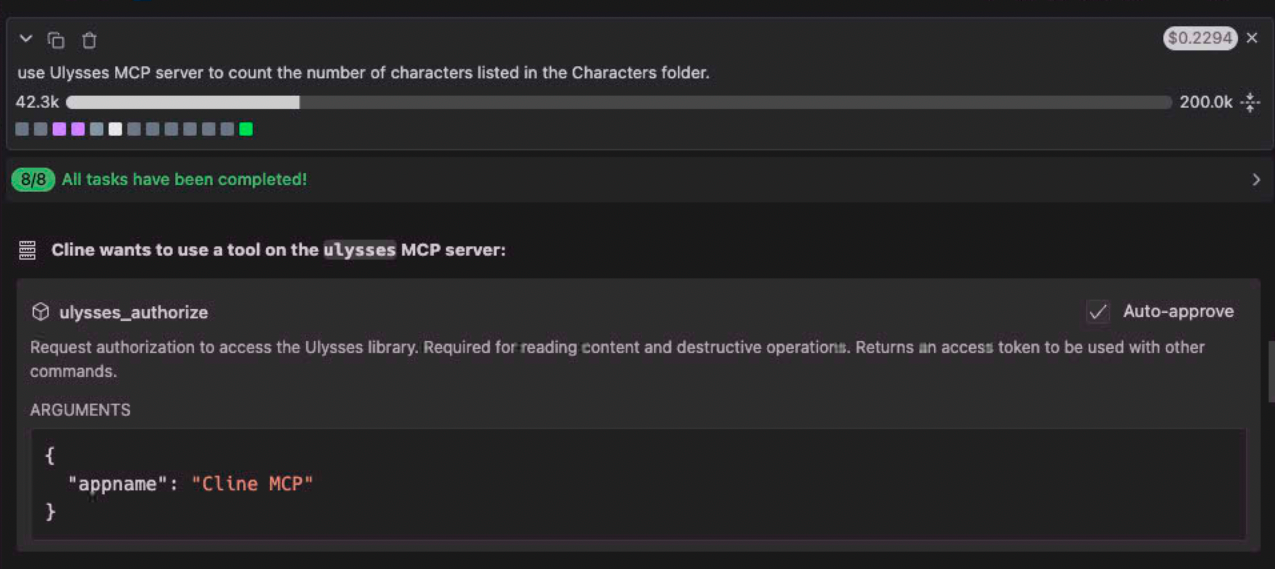Click the vertical scrollbar thumb on the right

click(x=1270, y=370)
